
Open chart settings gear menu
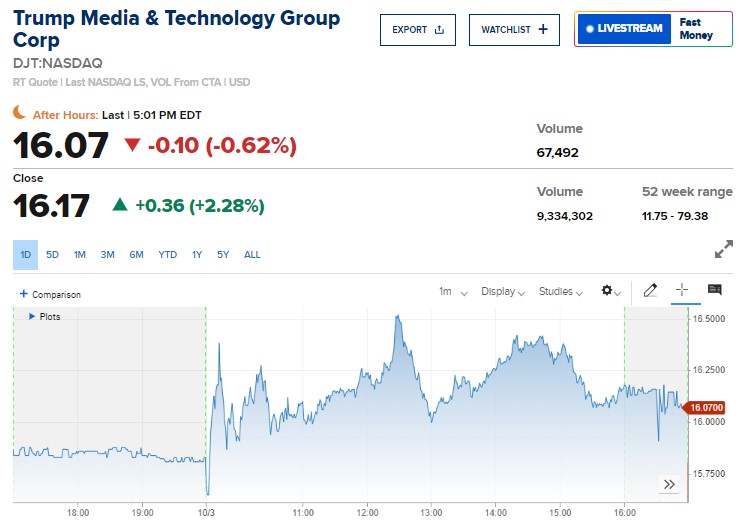click(x=608, y=292)
